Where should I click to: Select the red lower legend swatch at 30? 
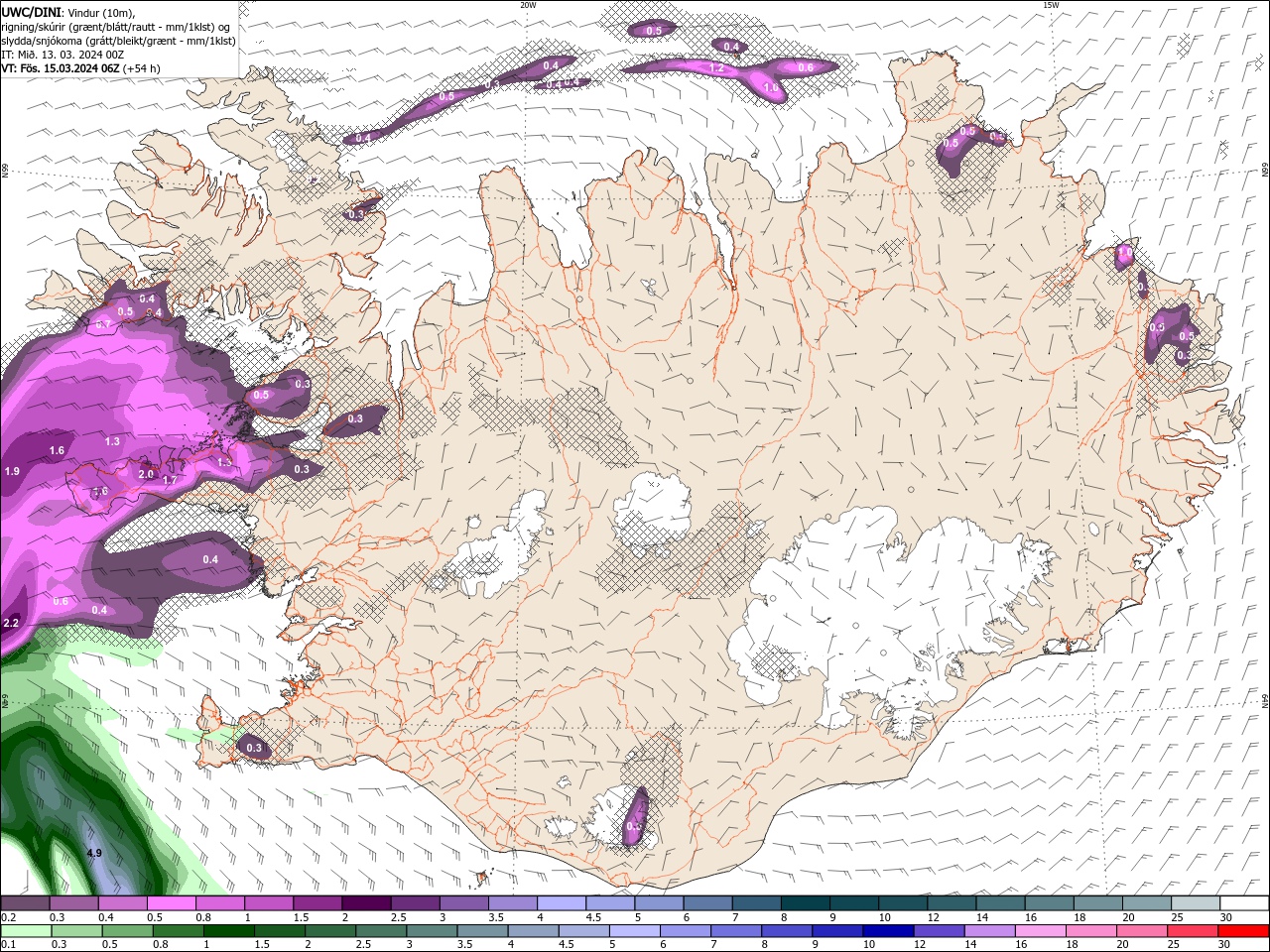[x=1242, y=931]
